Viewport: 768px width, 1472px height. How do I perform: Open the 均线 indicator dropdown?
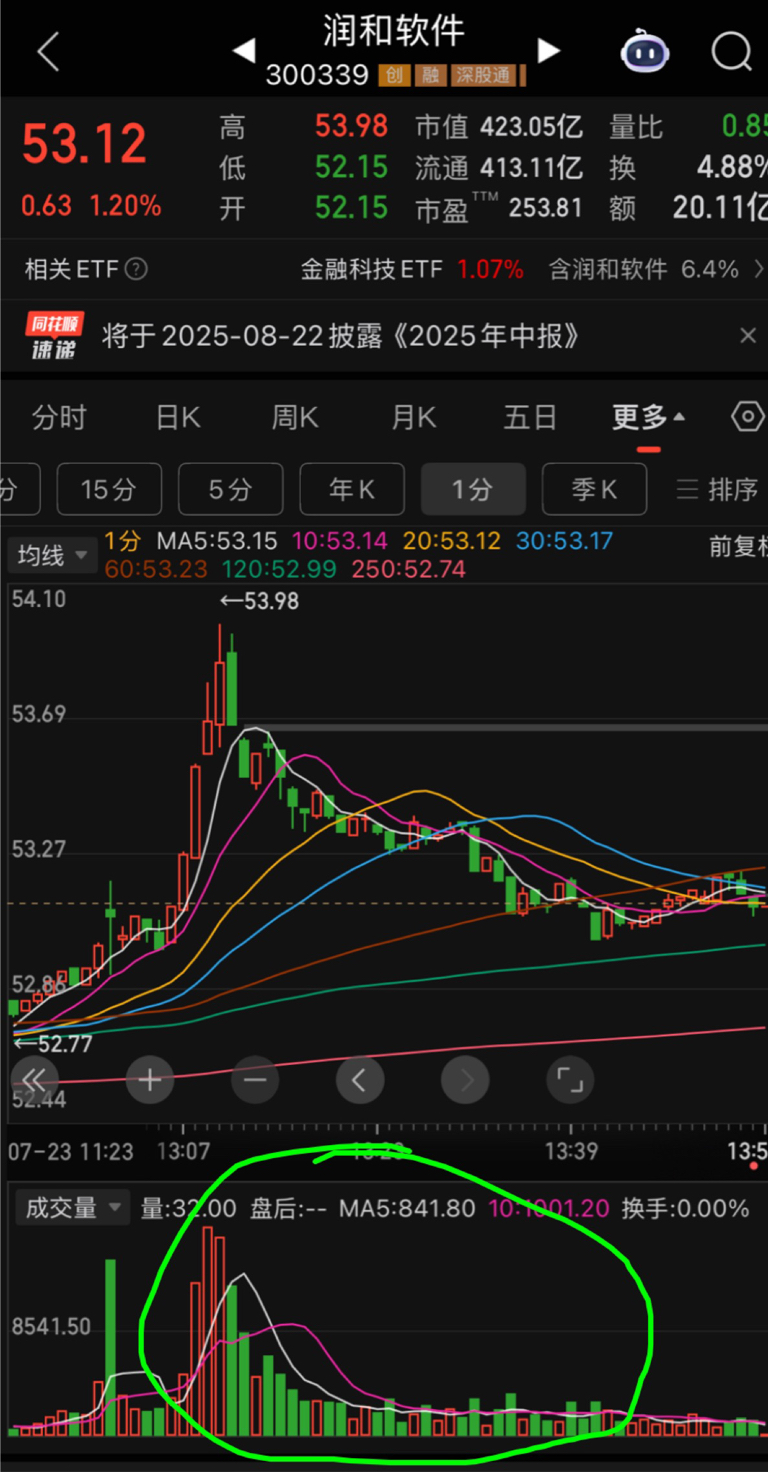[53, 555]
